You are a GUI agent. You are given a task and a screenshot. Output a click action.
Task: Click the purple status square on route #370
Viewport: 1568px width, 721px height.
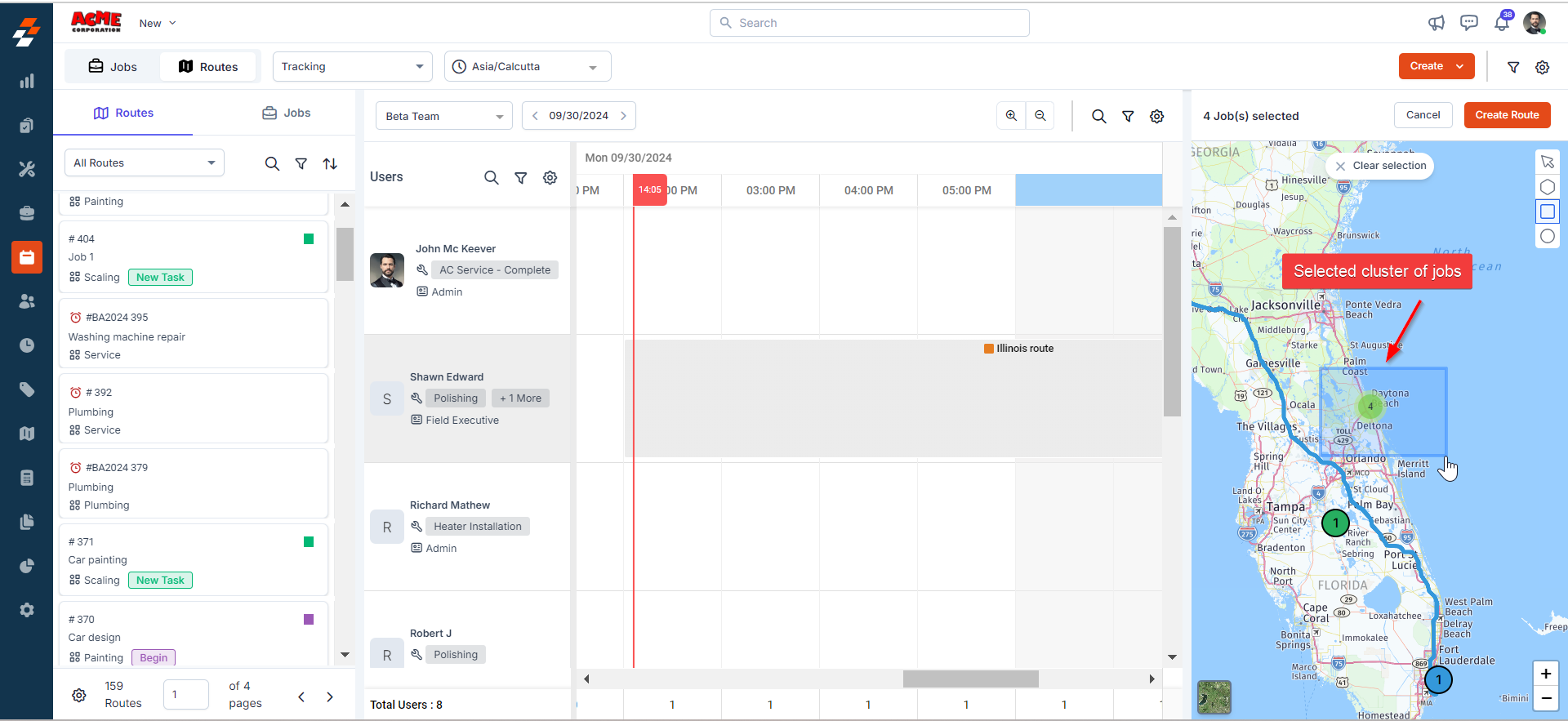click(309, 620)
